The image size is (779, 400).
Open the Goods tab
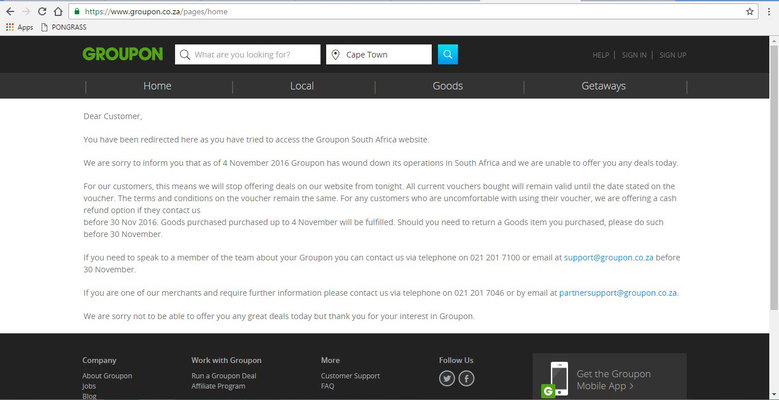(x=447, y=86)
